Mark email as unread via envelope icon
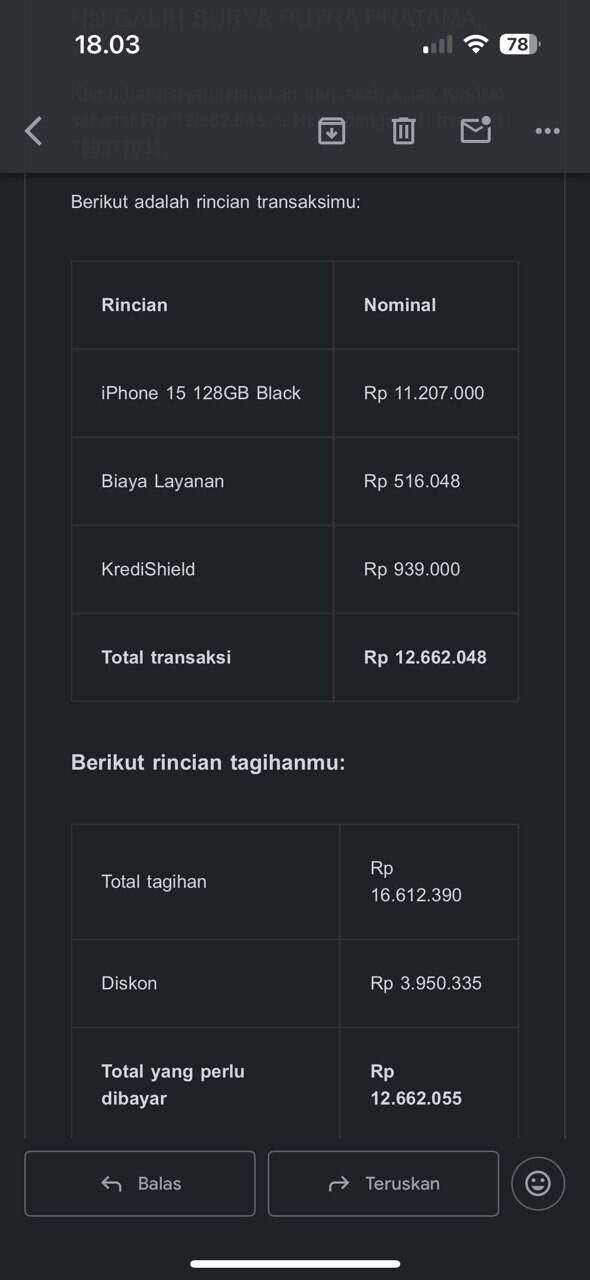 [476, 130]
